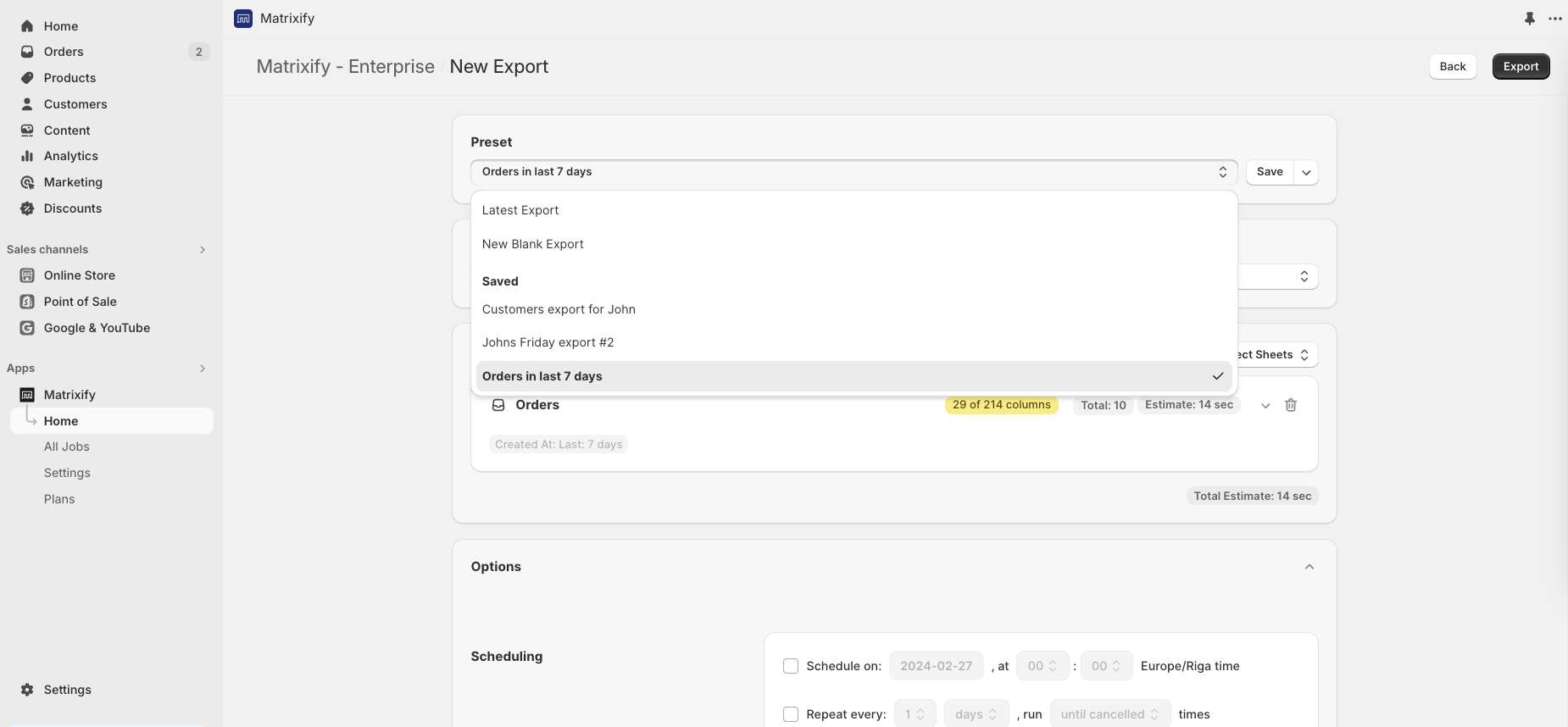Open Point of Sale channel

pos(80,302)
